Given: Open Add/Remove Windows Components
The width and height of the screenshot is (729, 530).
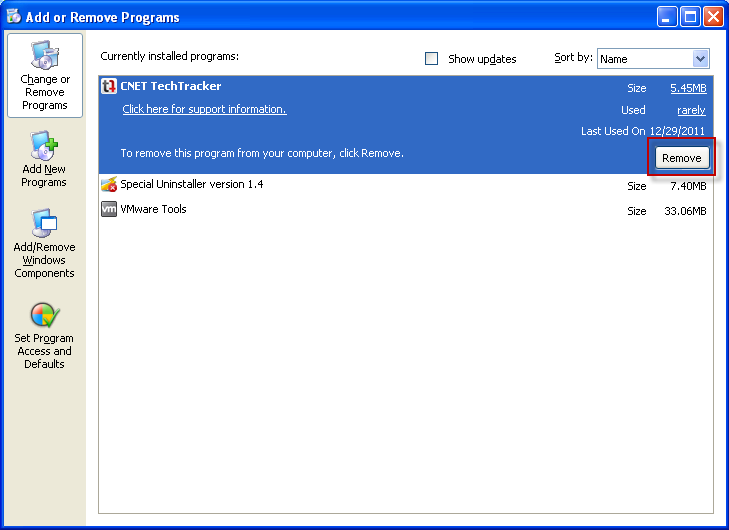Looking at the screenshot, I should point(44,244).
